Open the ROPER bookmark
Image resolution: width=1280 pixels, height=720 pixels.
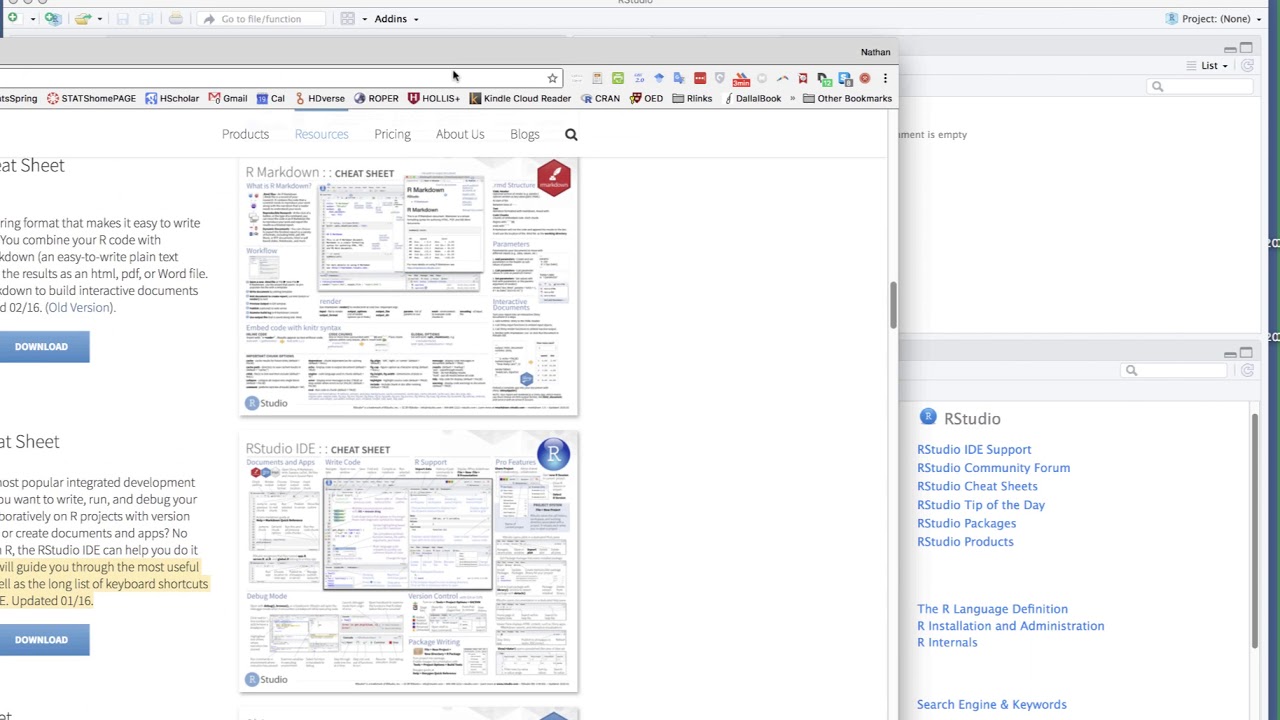click(376, 98)
